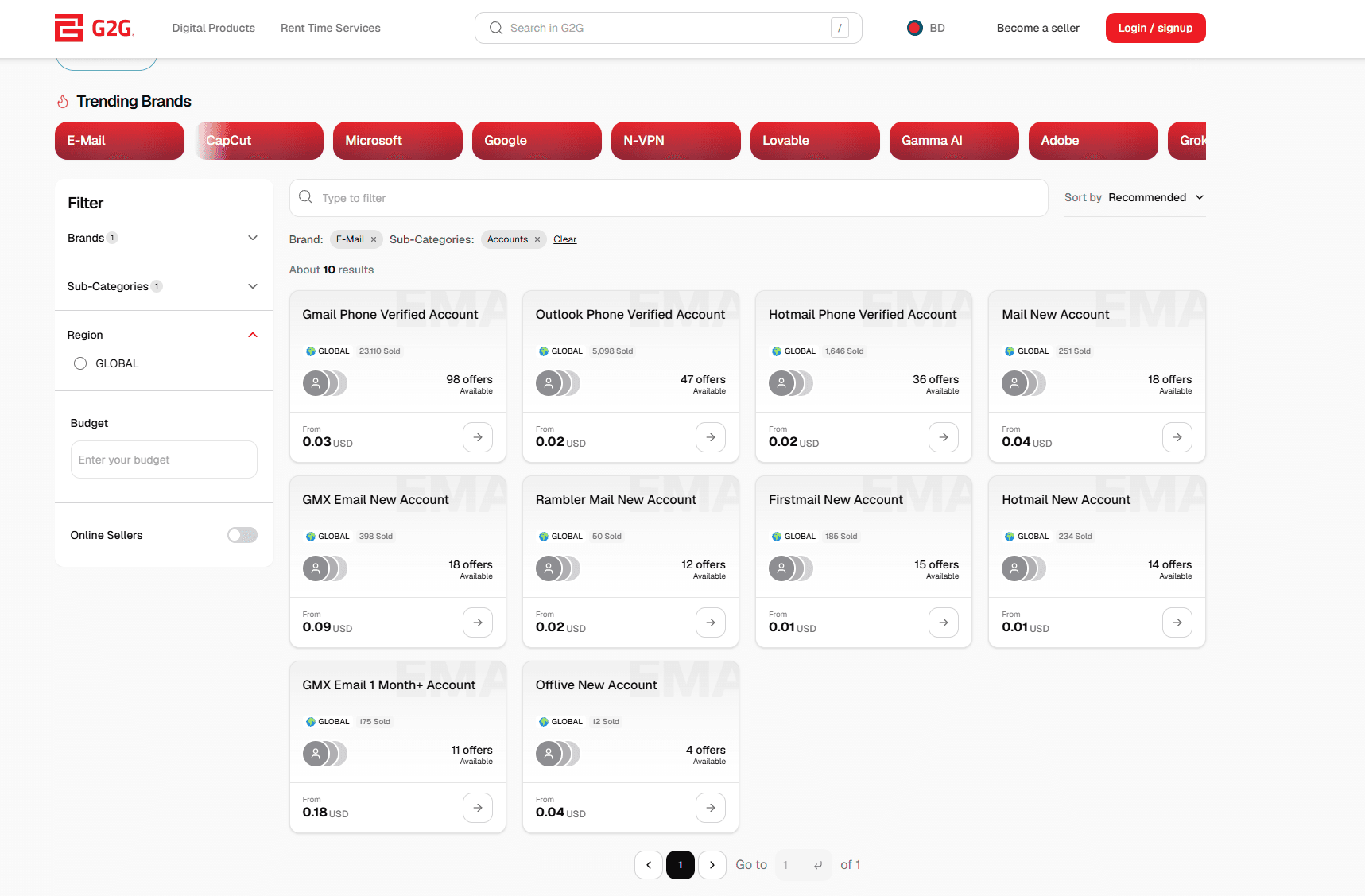Clear all applied filters

565,239
